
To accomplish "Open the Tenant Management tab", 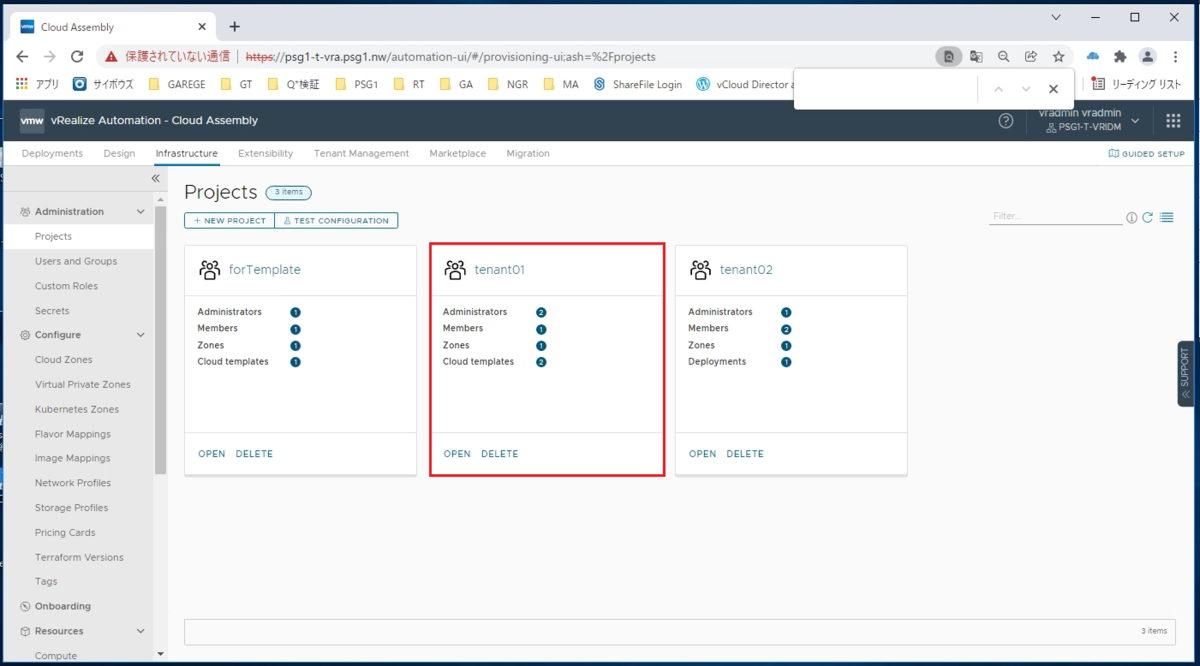I will pos(361,153).
